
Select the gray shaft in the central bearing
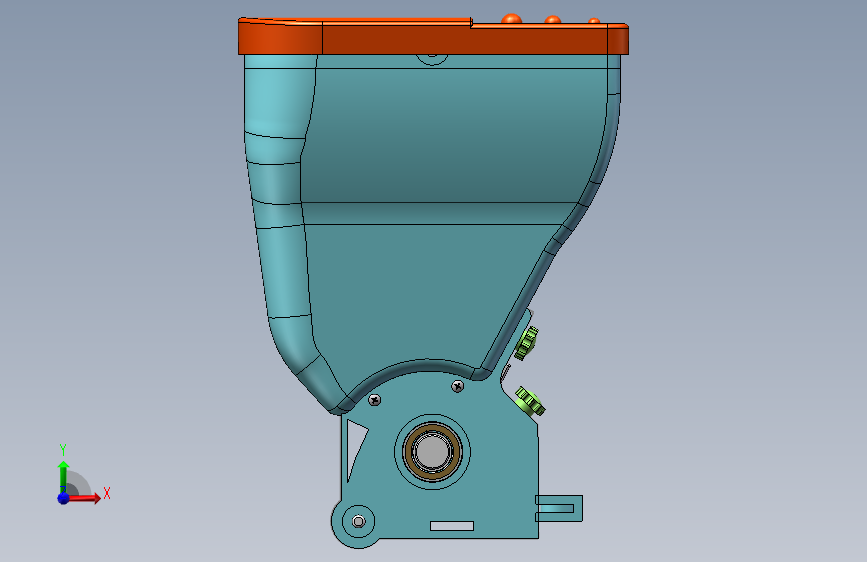coord(432,451)
